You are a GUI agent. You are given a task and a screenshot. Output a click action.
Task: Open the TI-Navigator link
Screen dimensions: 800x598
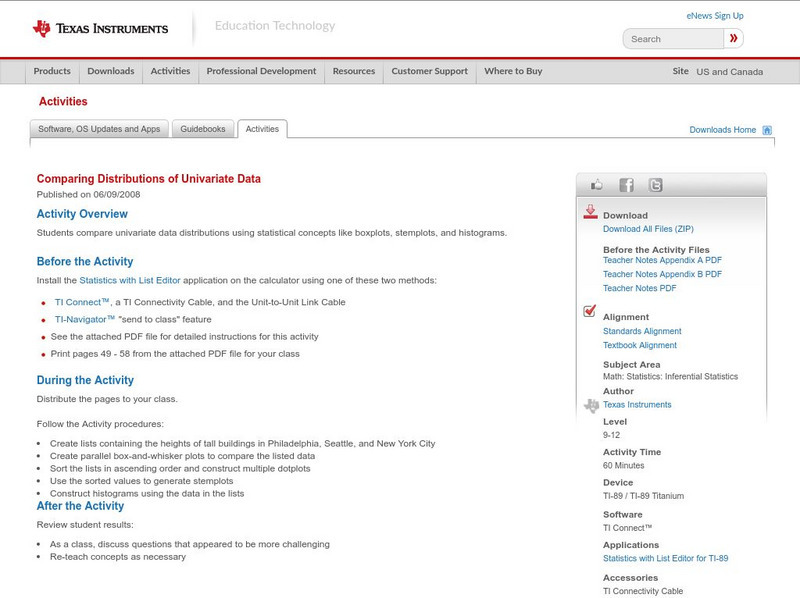click(85, 319)
